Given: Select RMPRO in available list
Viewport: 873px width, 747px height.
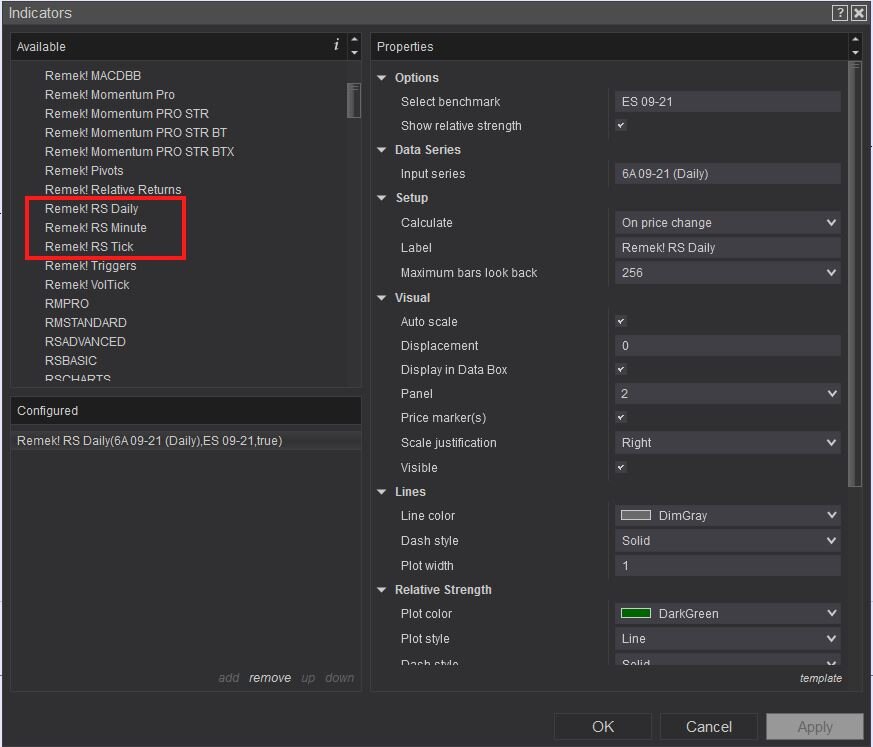Looking at the screenshot, I should [67, 303].
